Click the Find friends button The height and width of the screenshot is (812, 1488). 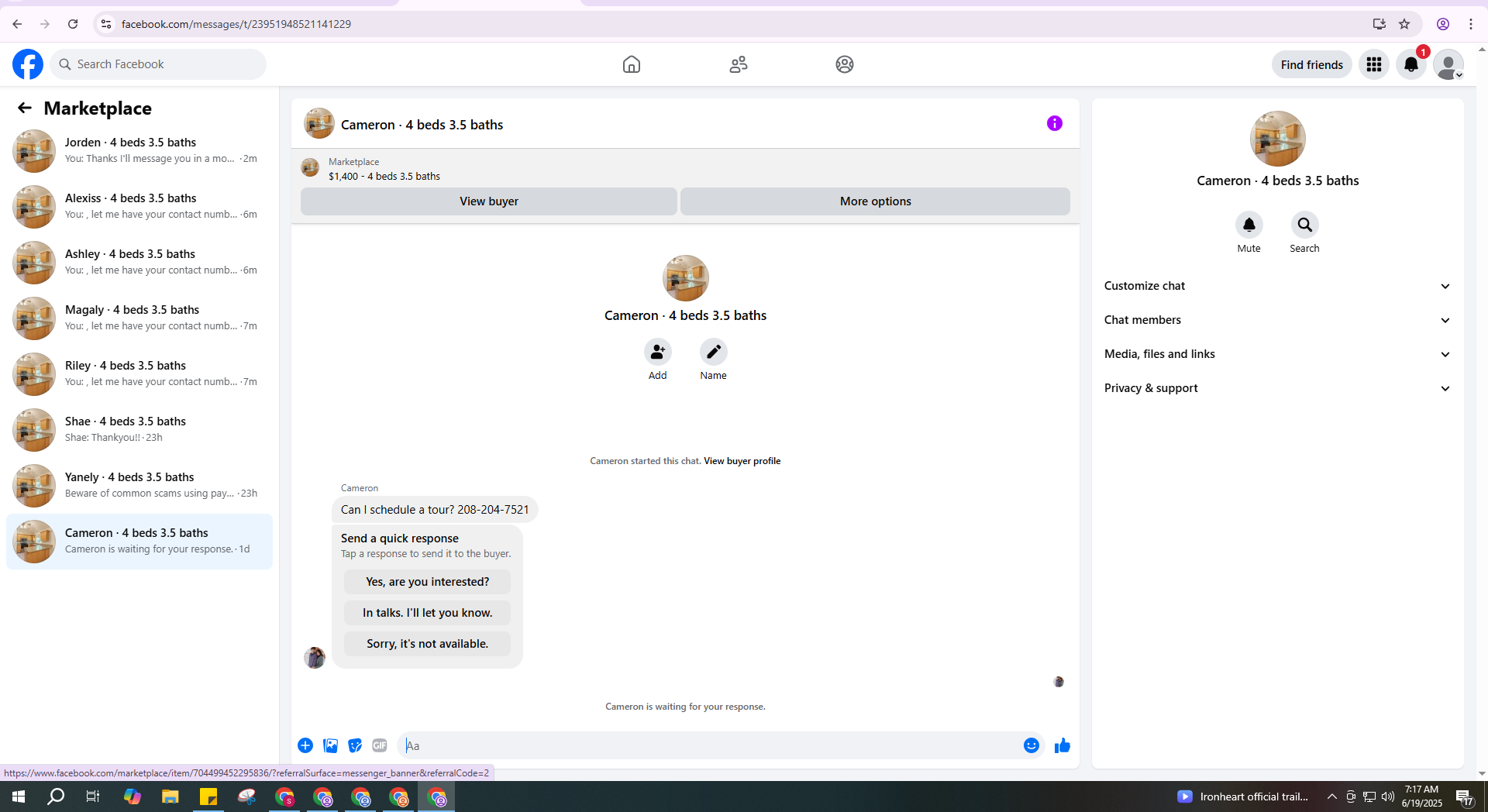point(1312,64)
